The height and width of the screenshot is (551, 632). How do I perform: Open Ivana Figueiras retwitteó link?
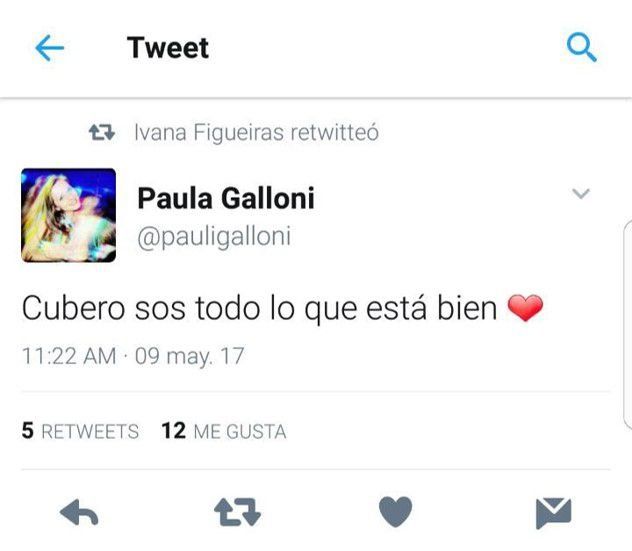coord(256,133)
